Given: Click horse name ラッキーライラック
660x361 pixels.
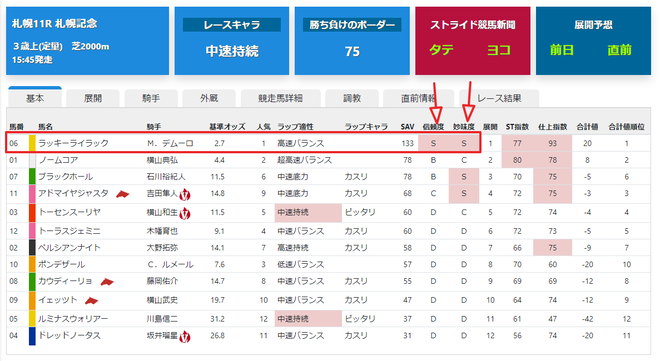Looking at the screenshot, I should pos(74,143).
